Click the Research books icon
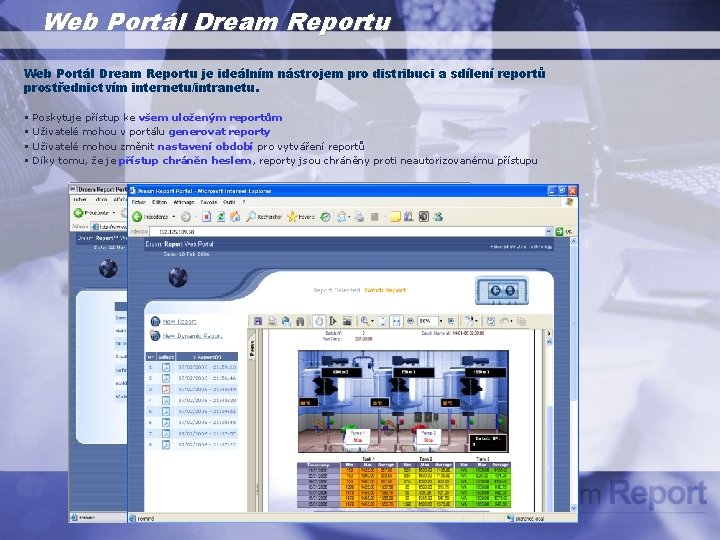Image resolution: width=720 pixels, height=540 pixels. tap(409, 216)
